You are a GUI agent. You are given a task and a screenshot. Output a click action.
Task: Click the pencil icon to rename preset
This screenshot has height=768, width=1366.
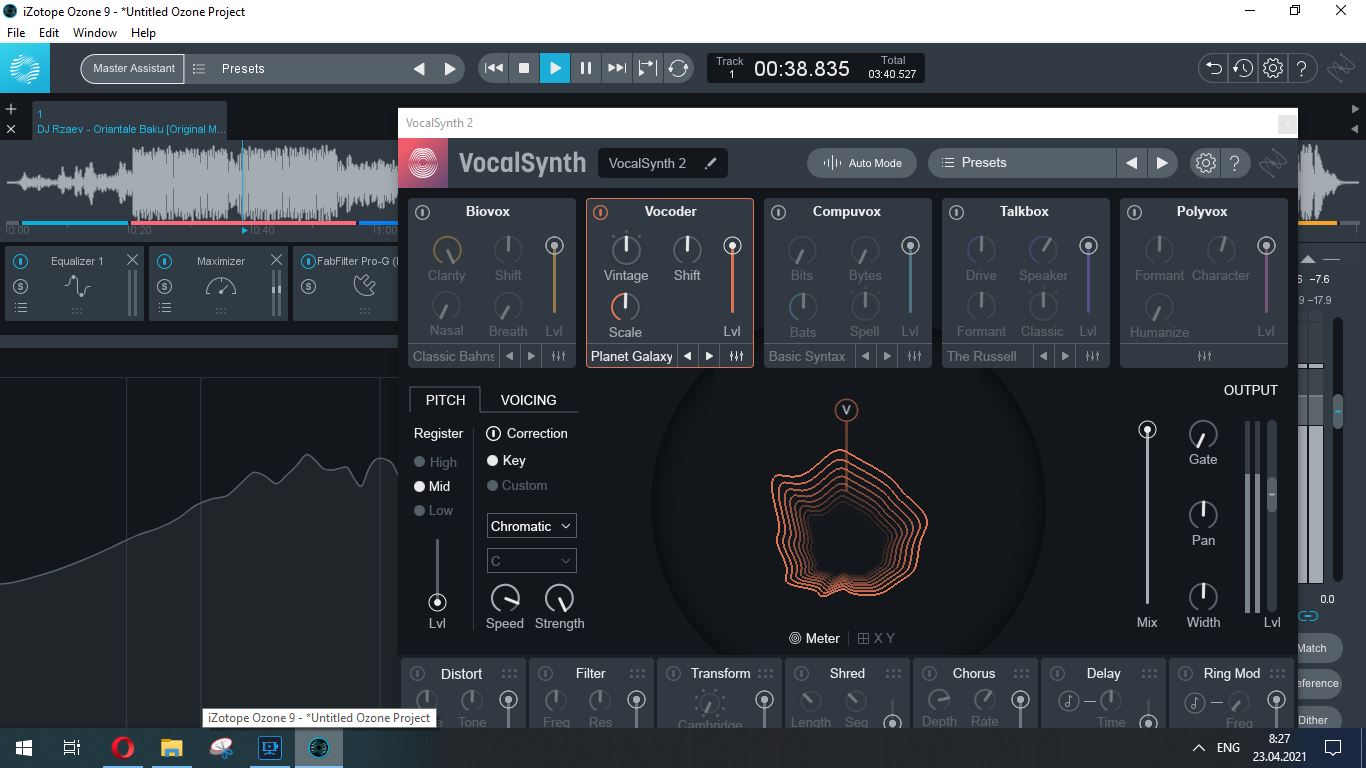(x=711, y=163)
